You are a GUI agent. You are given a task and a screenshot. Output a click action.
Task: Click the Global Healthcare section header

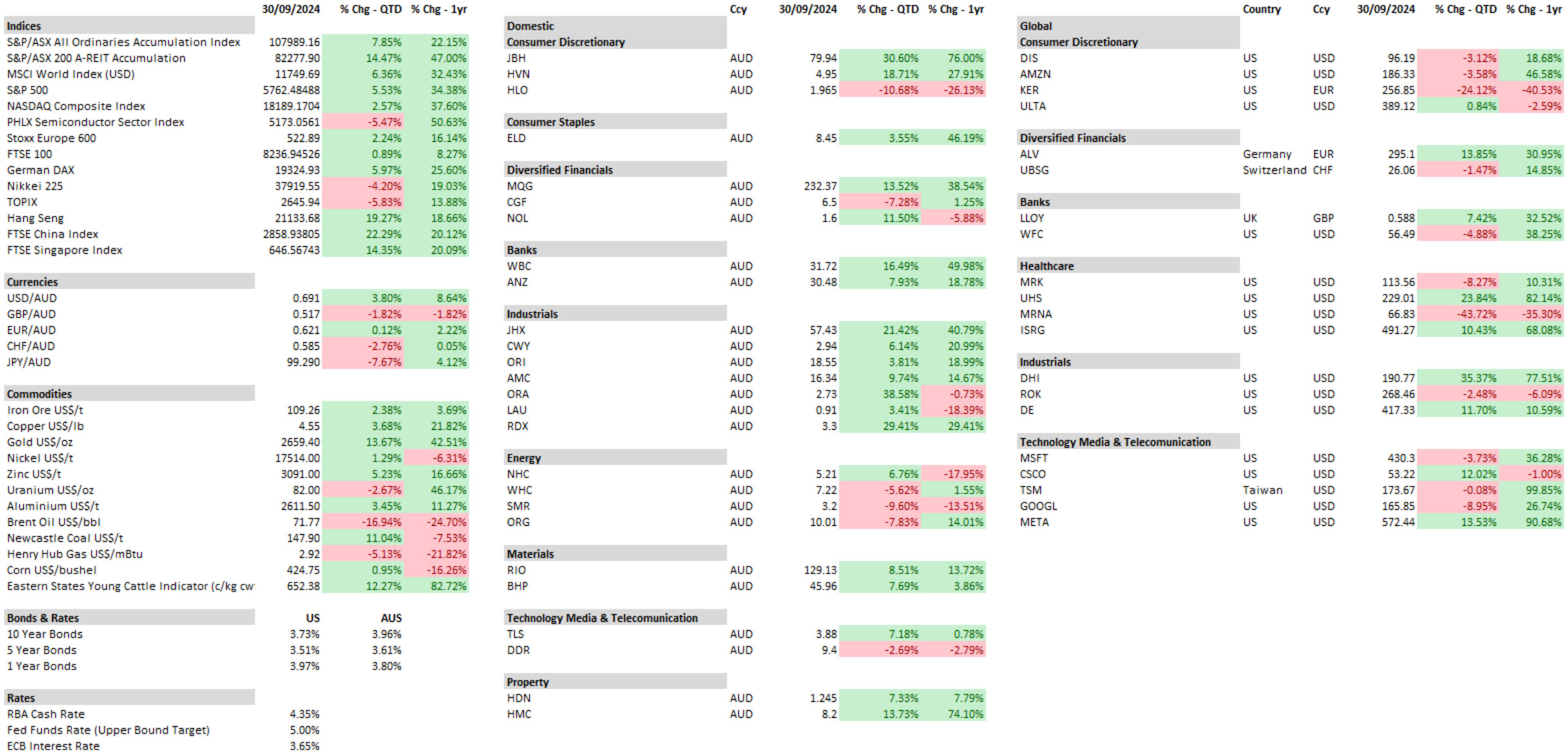click(1128, 266)
